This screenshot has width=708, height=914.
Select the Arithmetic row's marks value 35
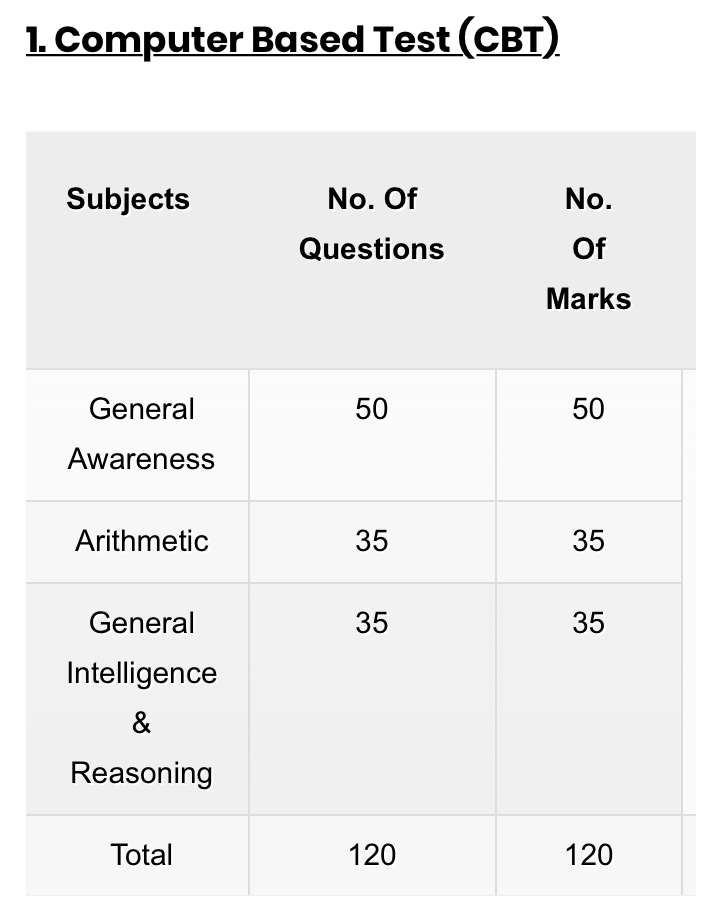pos(588,541)
